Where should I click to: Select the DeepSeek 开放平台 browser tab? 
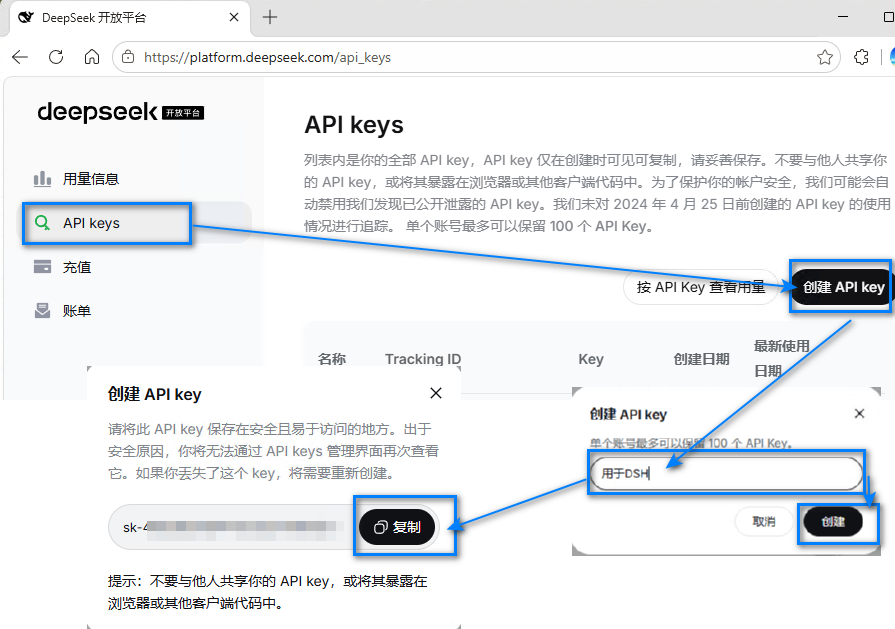point(130,18)
